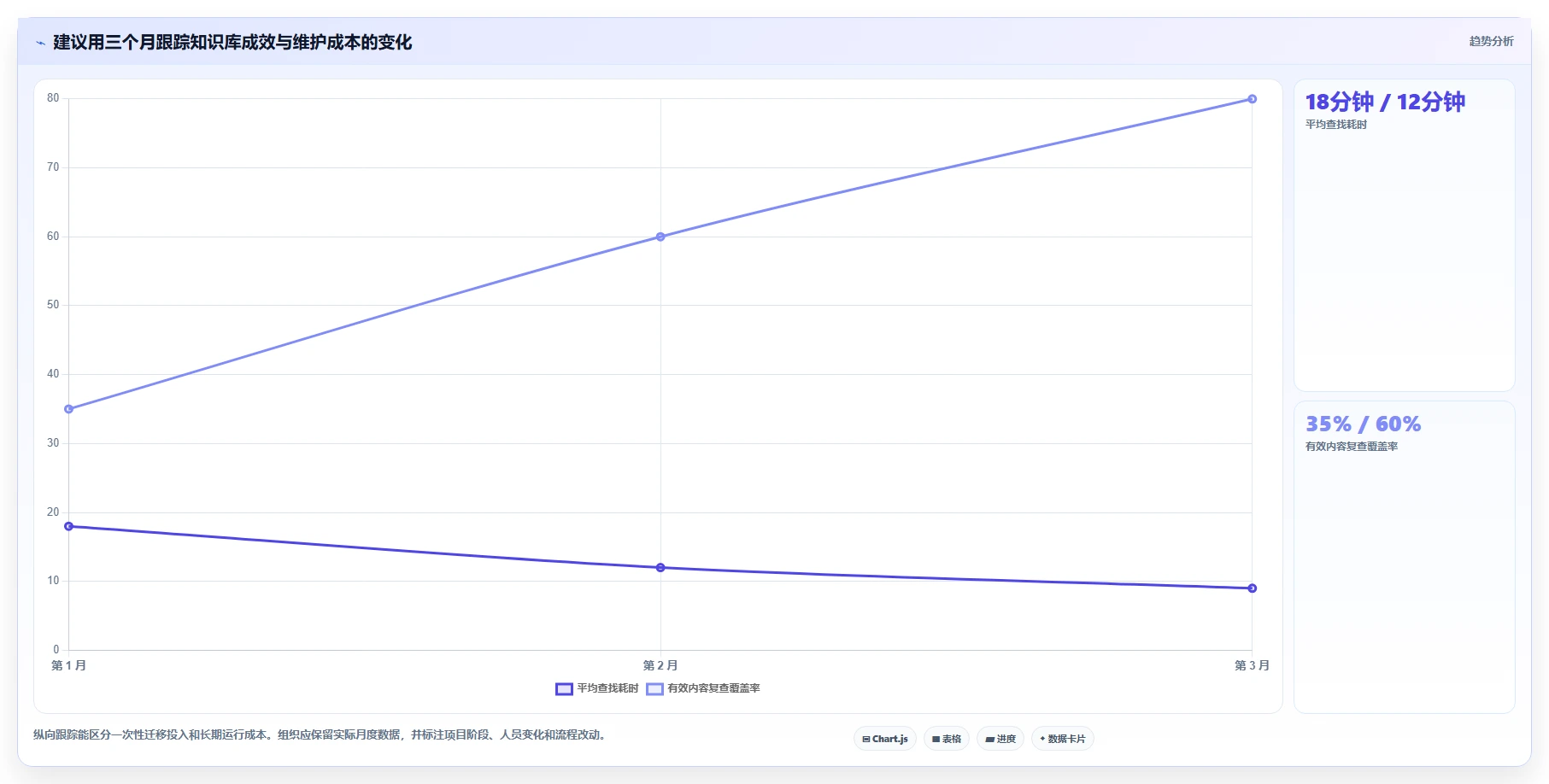Click the y-axis label 0
The image size is (1549, 784).
tap(56, 650)
